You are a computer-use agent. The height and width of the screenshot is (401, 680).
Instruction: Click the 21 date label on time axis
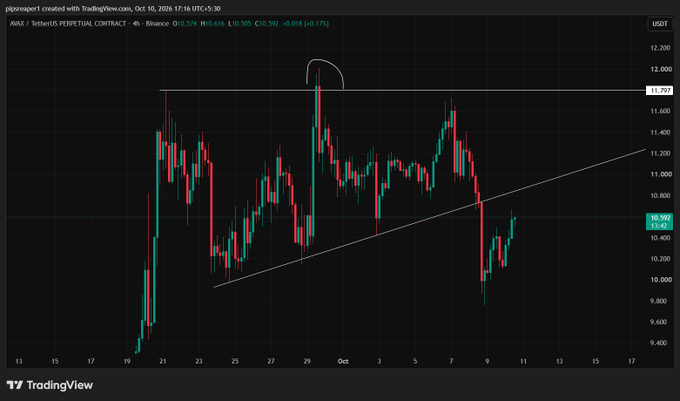coord(163,361)
